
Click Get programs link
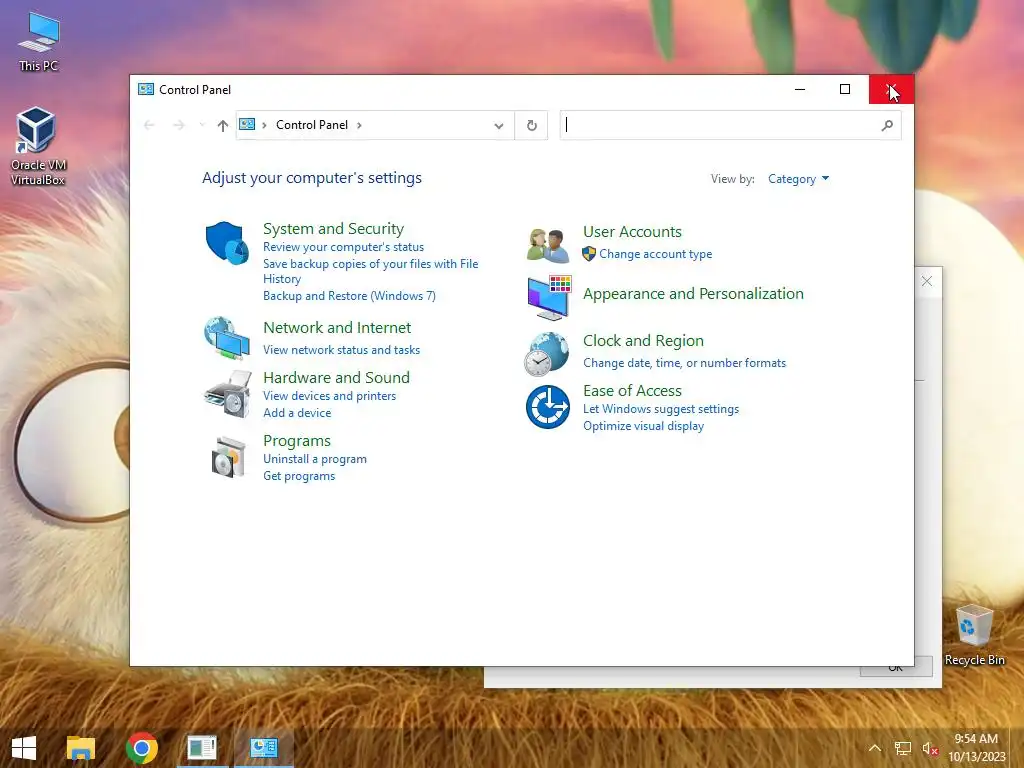point(299,476)
